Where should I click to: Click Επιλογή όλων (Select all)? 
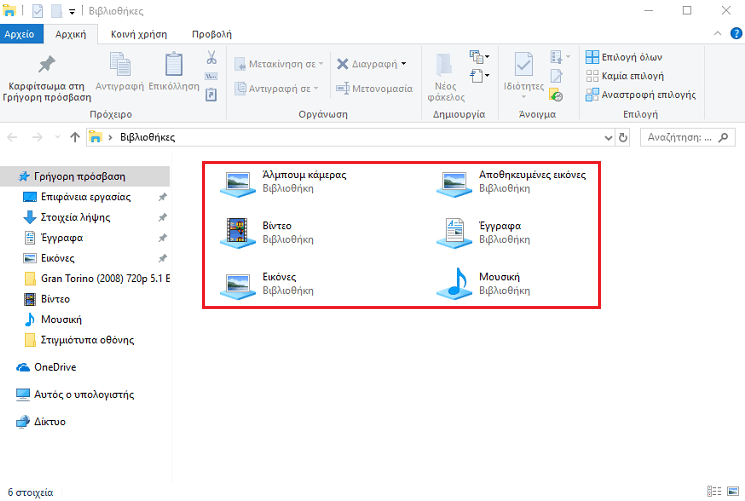point(624,57)
